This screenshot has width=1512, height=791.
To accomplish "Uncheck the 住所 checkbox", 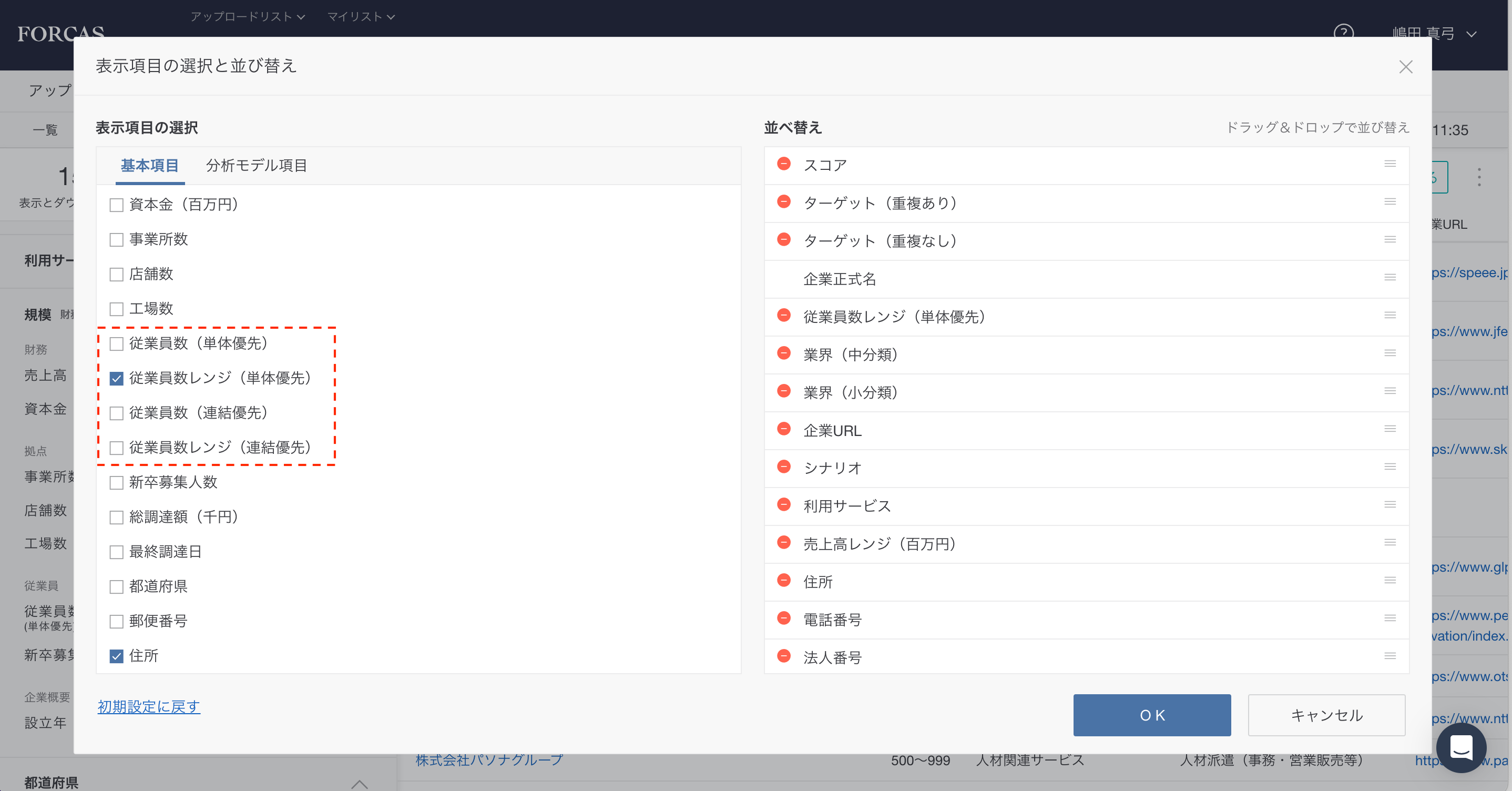I will coord(116,656).
